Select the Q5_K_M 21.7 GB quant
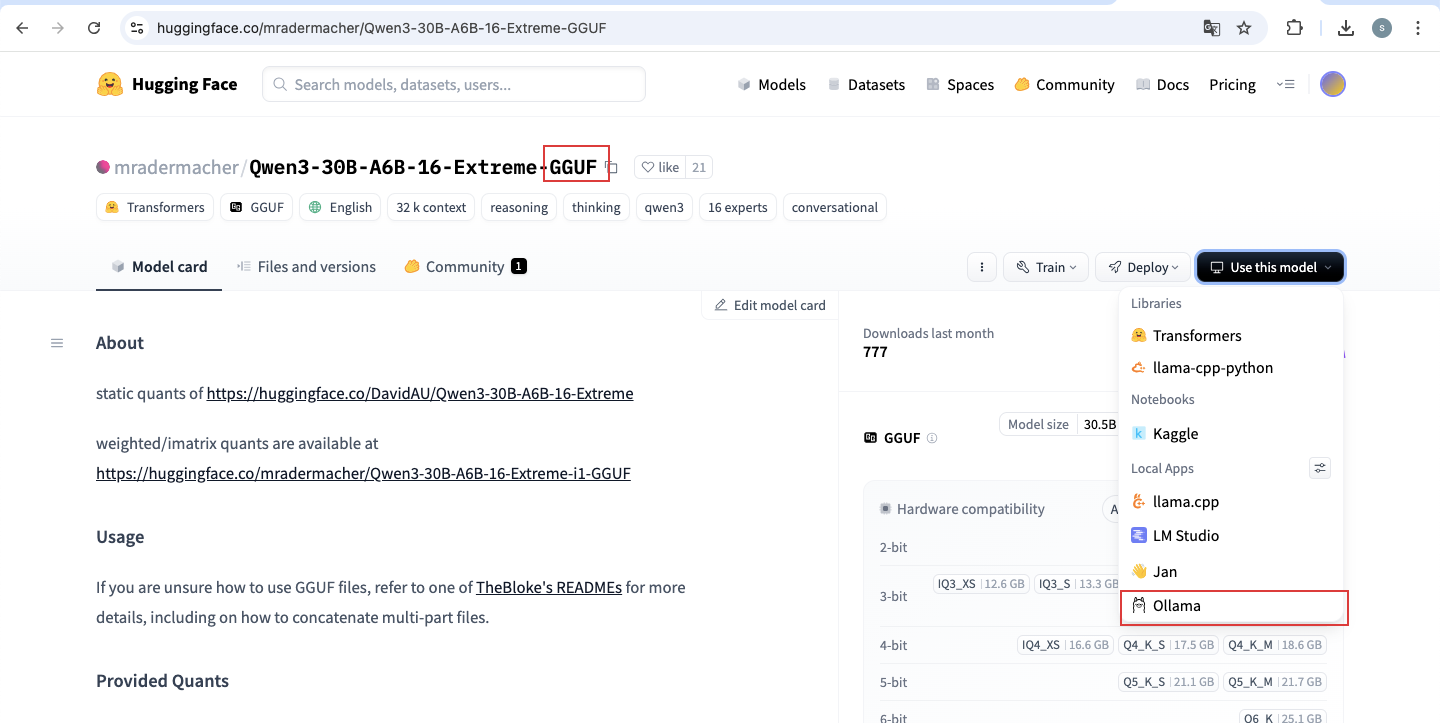 tap(1275, 682)
